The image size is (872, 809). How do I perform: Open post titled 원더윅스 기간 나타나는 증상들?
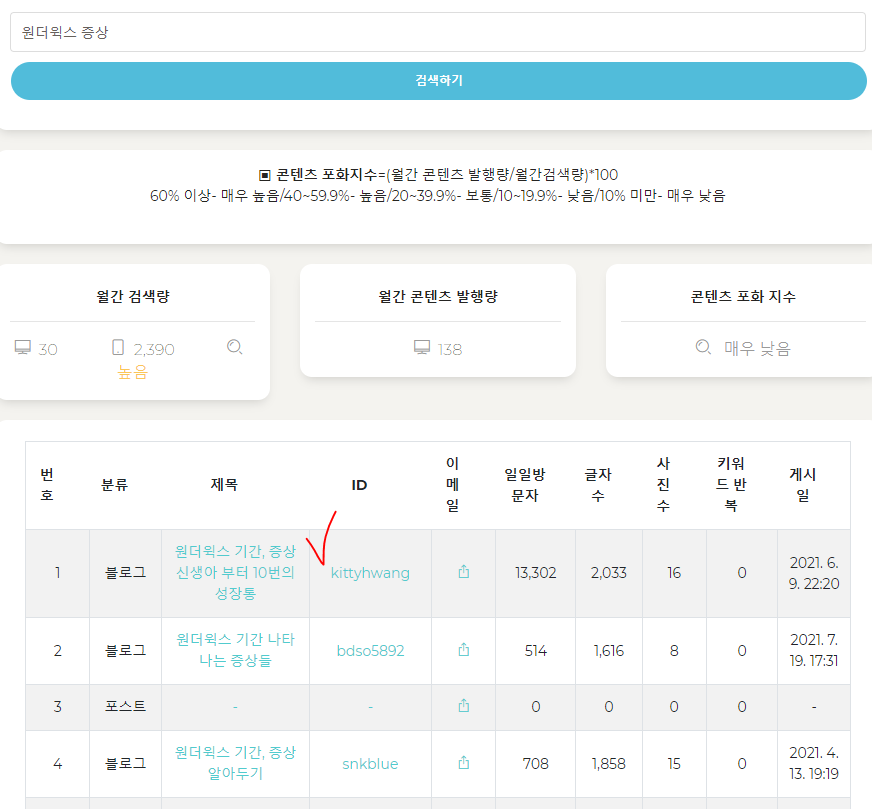(235, 650)
